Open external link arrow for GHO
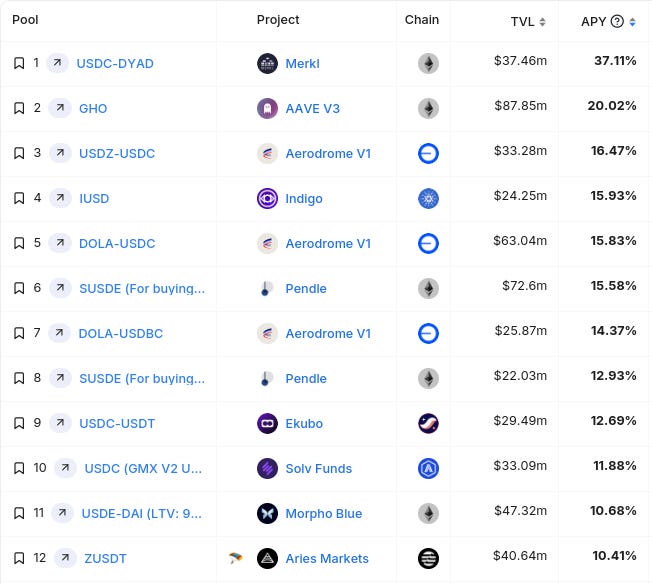Viewport: 652px width, 584px height. click(60, 108)
